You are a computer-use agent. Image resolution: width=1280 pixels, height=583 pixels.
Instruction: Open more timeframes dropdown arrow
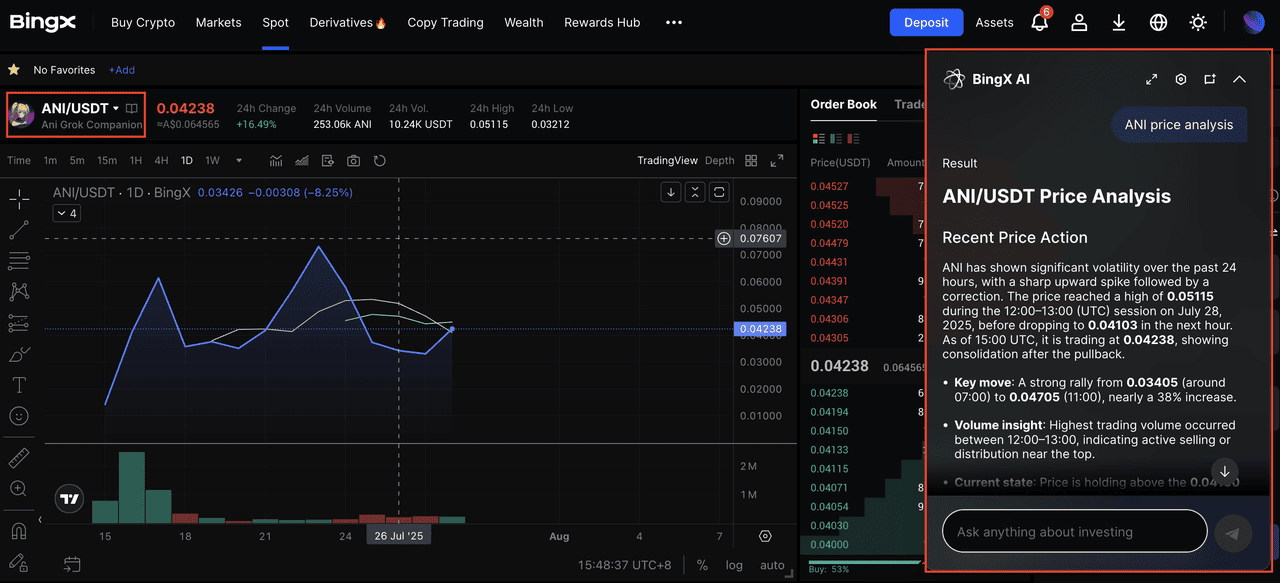pos(239,161)
